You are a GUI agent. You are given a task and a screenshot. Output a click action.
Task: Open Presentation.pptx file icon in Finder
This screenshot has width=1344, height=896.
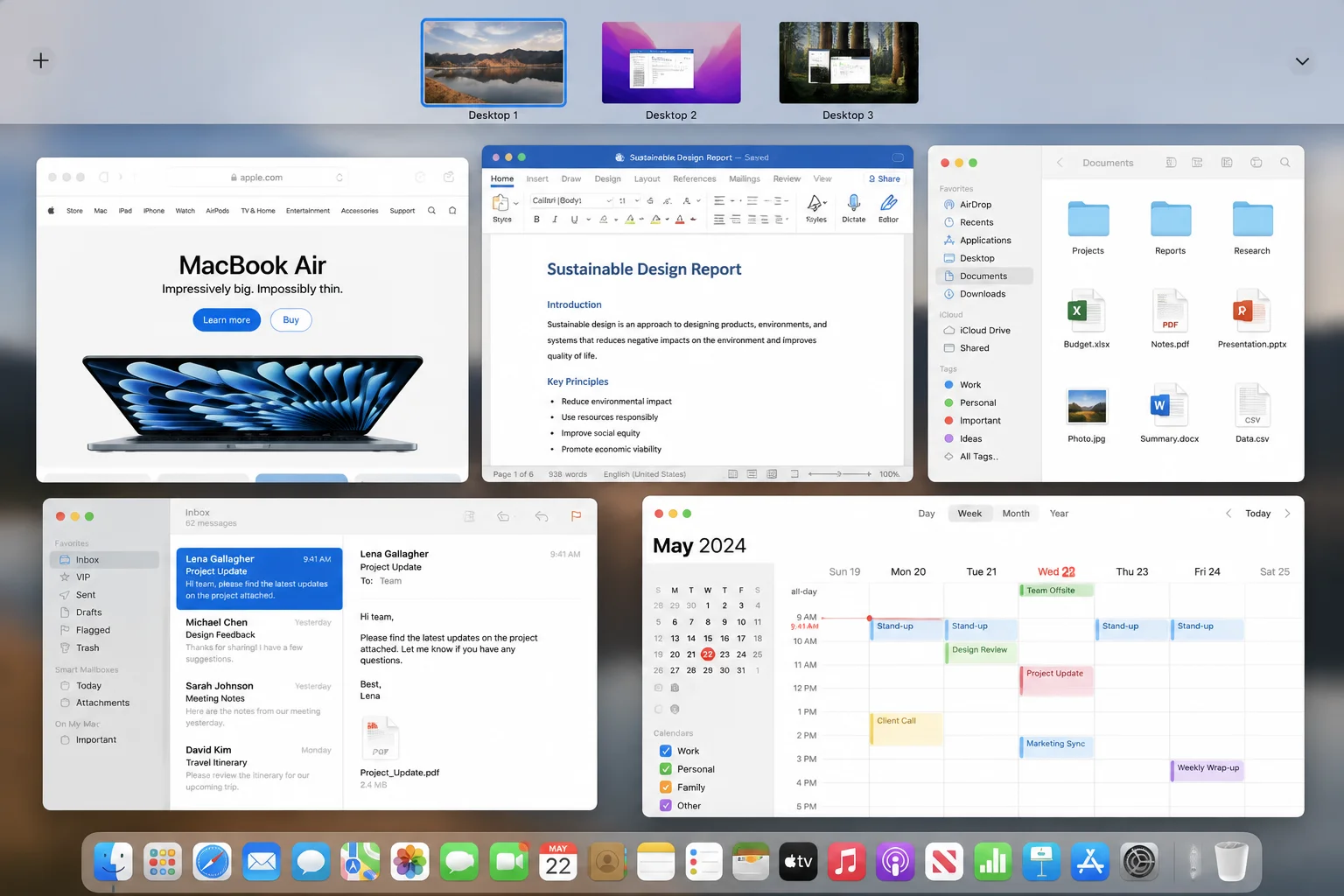click(1251, 311)
